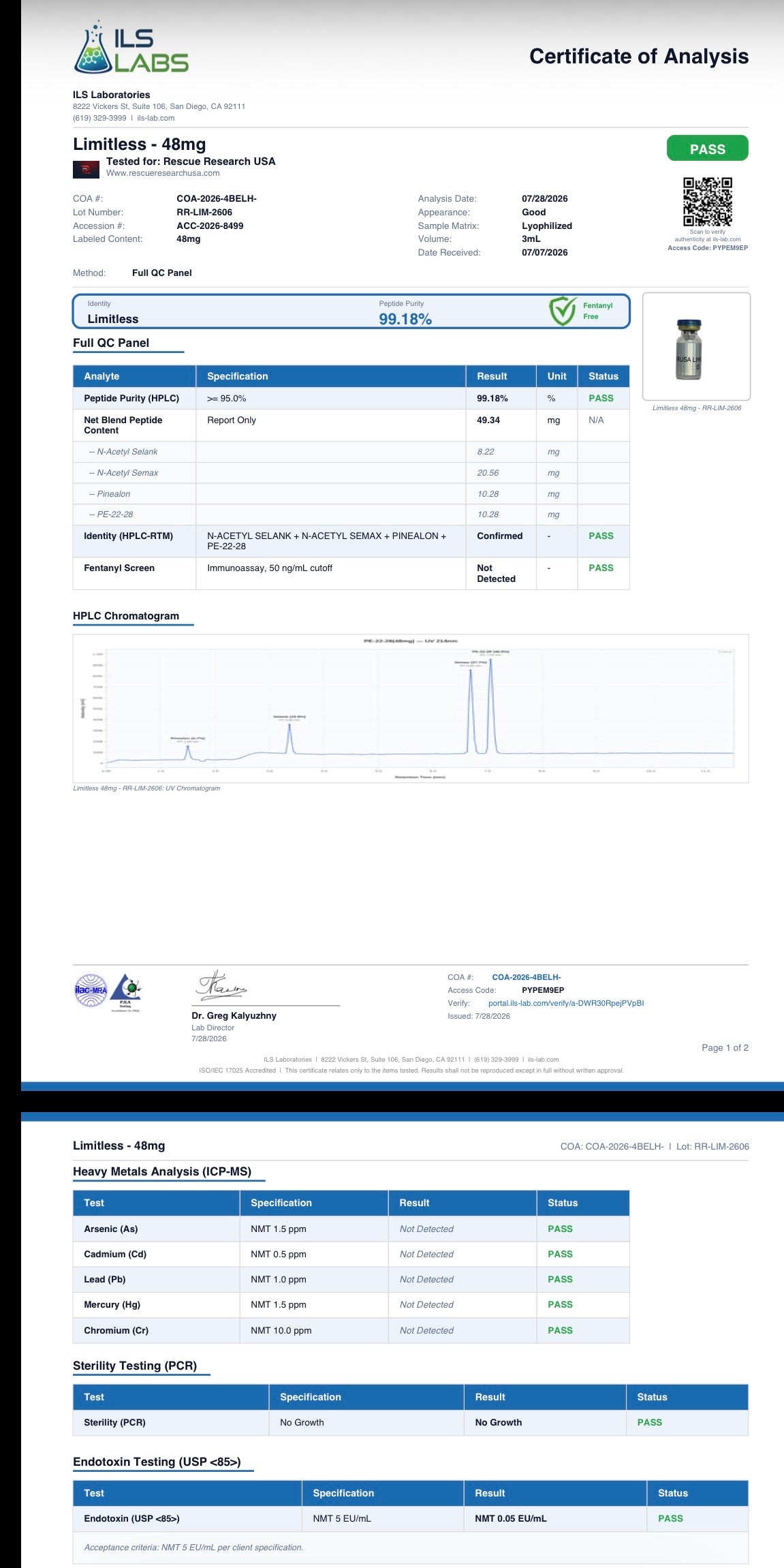Open the vial product photo thumbnail
This screenshot has height=1568, width=784.
pyautogui.click(x=696, y=346)
